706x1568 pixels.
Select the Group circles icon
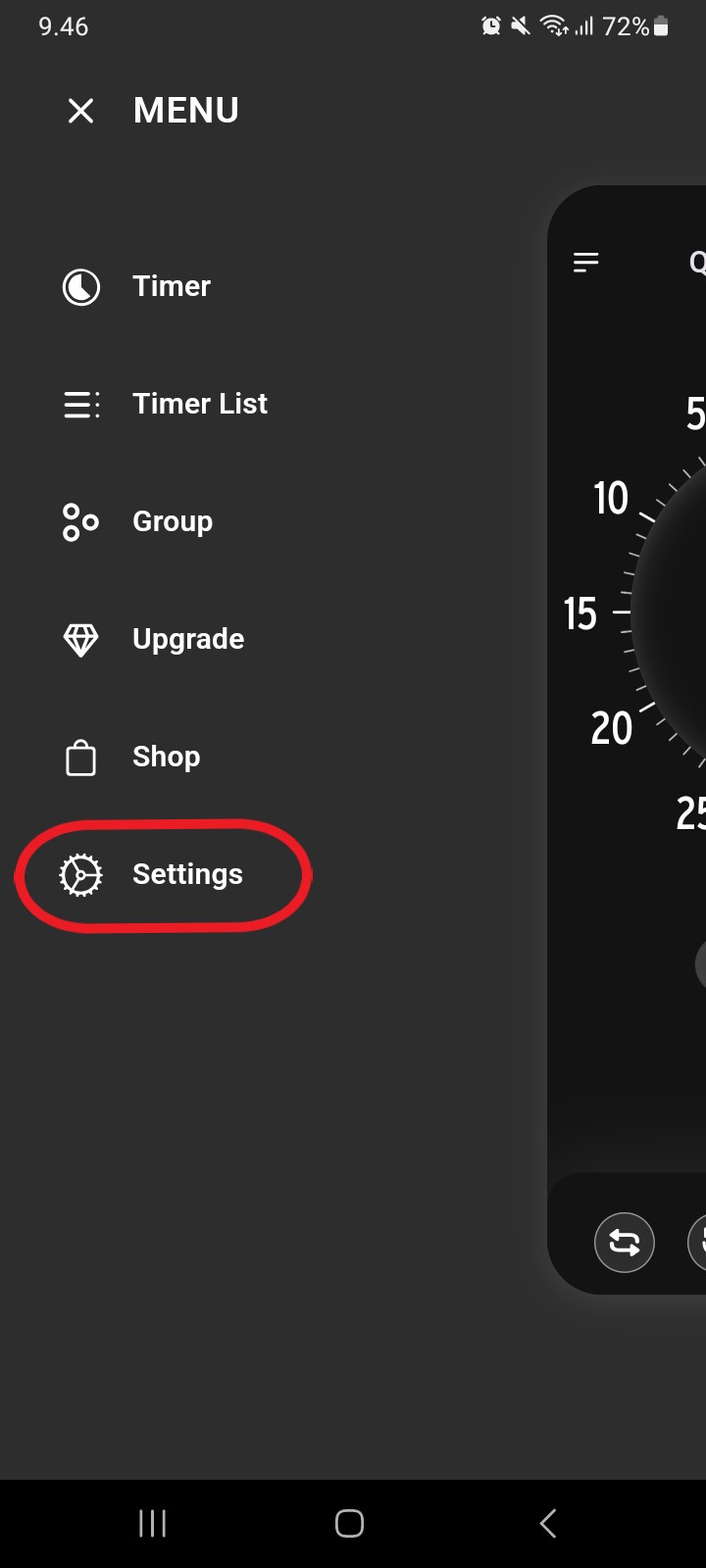(80, 522)
